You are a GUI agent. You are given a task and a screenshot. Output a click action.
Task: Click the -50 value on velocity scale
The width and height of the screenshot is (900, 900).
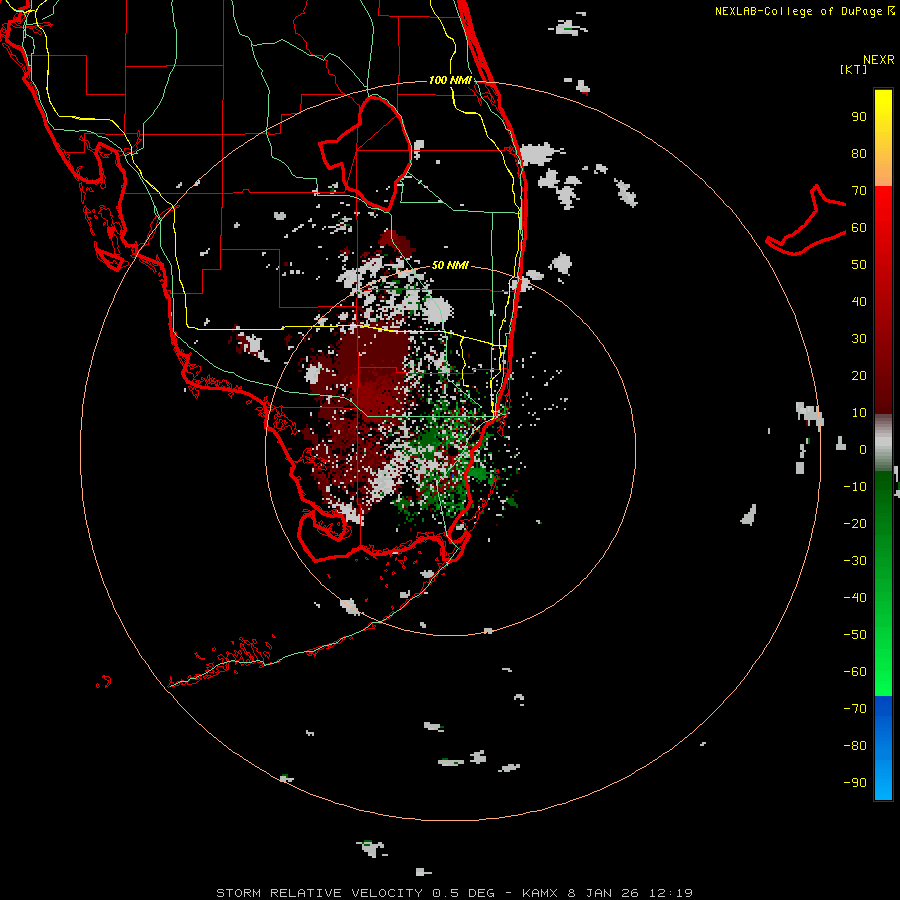[855, 635]
